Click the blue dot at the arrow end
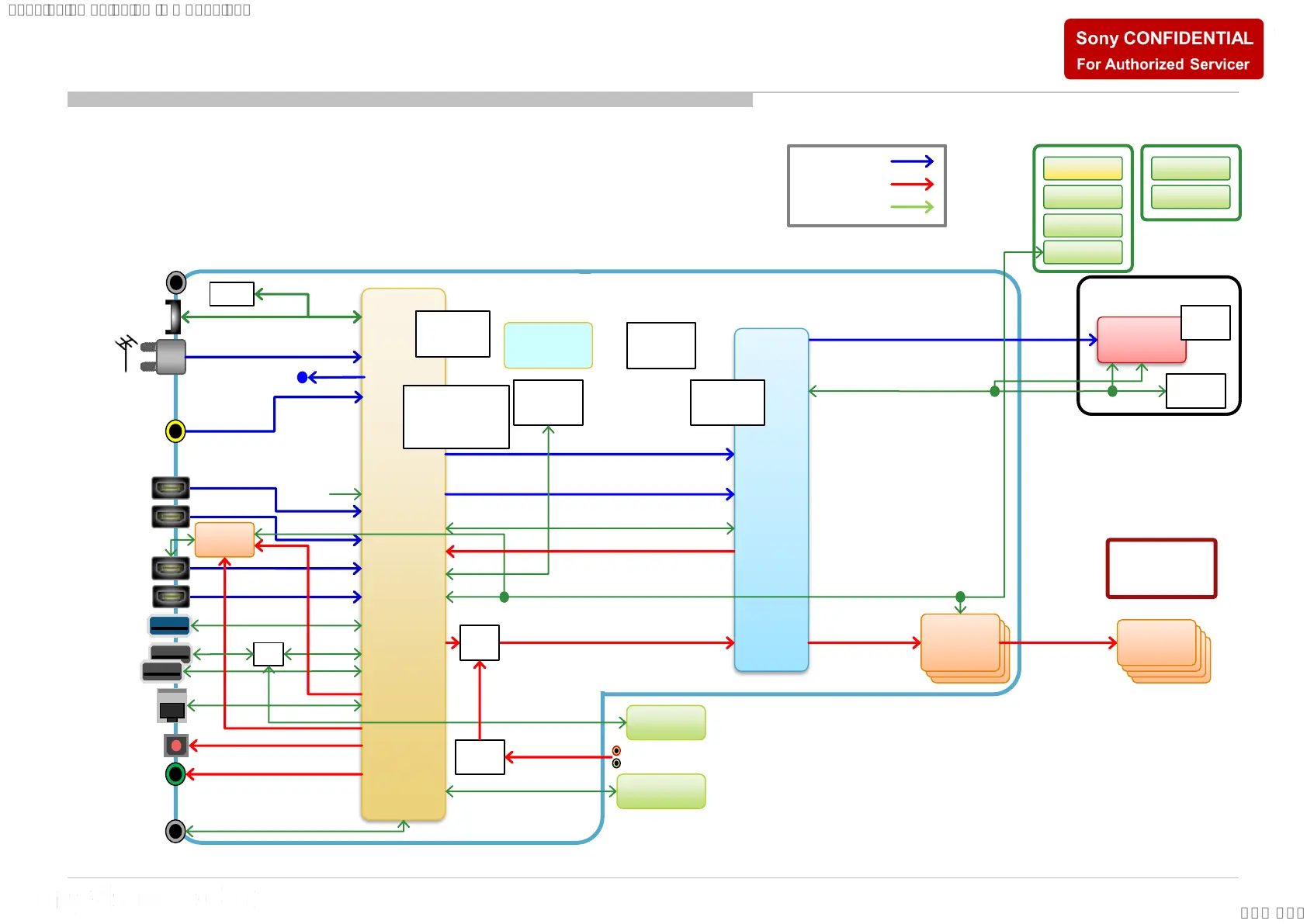This screenshot has height=924, width=1307. pos(303,378)
